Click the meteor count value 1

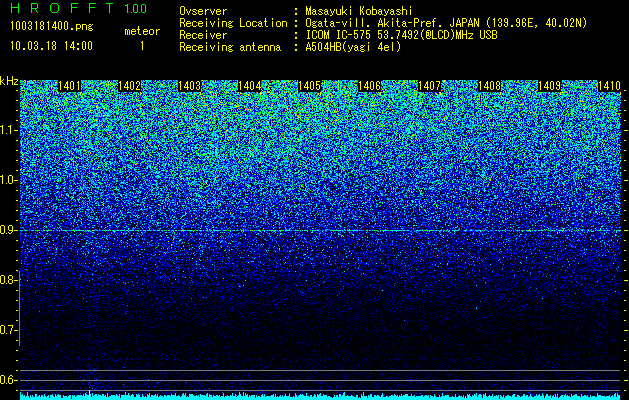(x=142, y=46)
